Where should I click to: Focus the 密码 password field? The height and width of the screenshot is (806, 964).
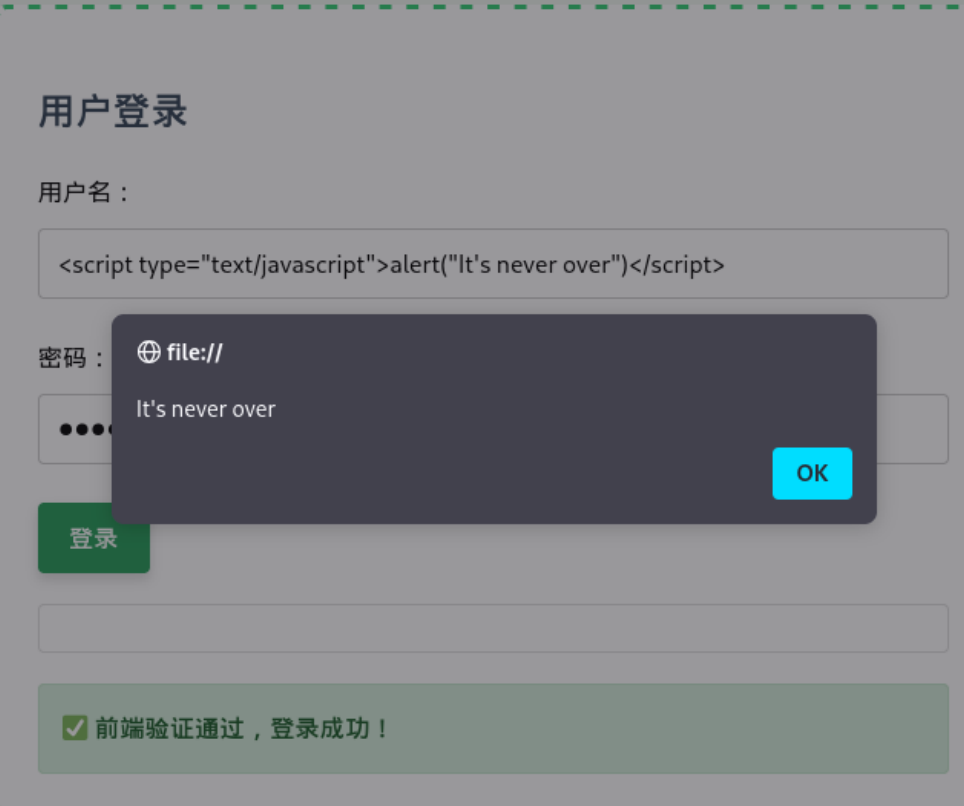pyautogui.click(x=493, y=429)
